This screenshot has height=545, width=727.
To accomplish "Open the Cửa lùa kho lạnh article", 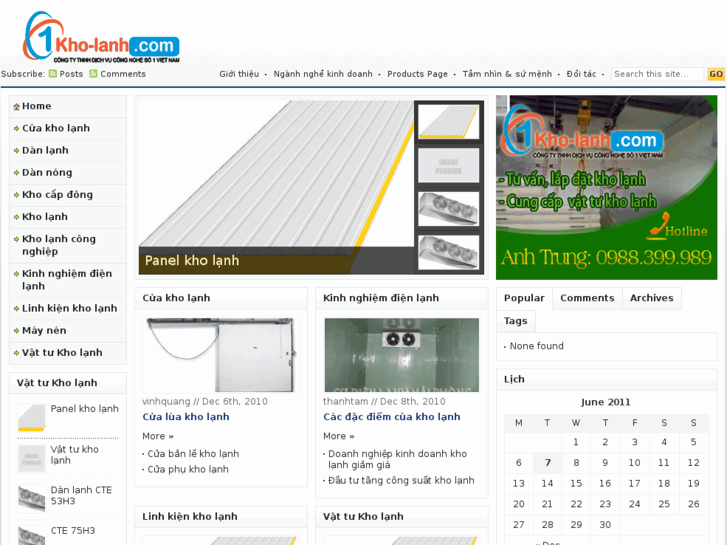I will coord(186,417).
